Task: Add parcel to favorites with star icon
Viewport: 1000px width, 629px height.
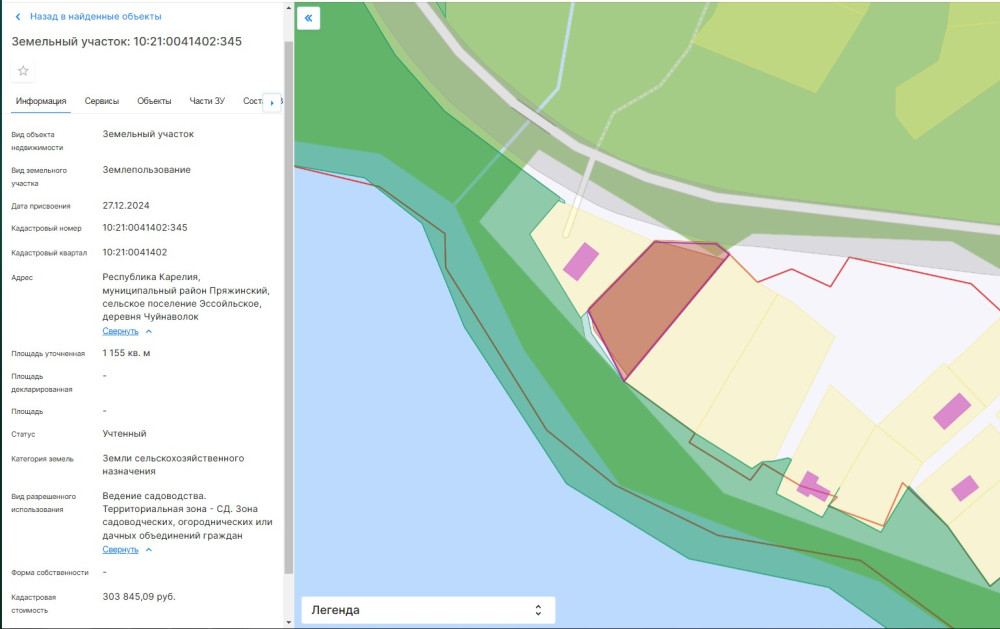Action: point(23,71)
